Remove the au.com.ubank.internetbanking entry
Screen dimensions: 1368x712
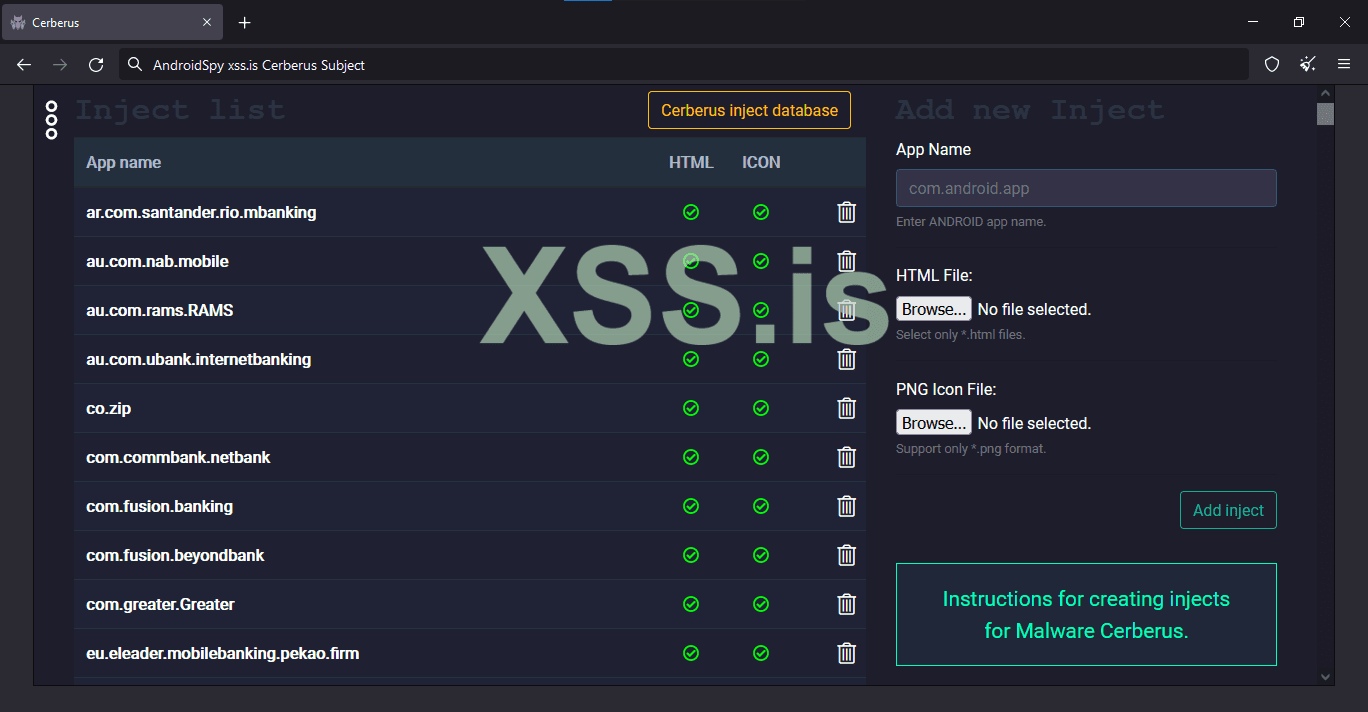tap(846, 359)
